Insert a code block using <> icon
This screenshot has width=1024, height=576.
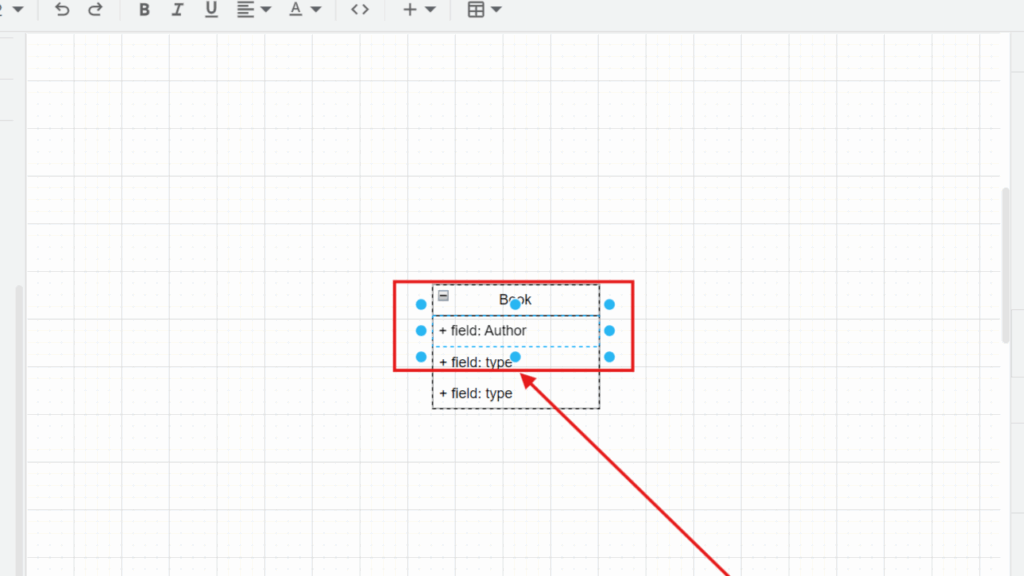(360, 9)
